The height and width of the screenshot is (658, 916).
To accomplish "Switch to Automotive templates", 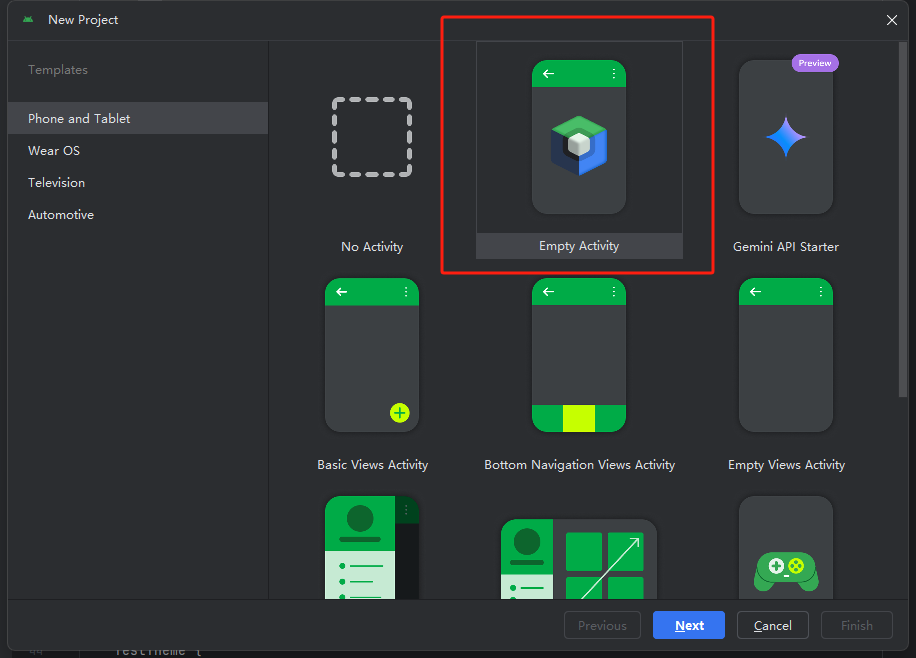I will [138, 215].
